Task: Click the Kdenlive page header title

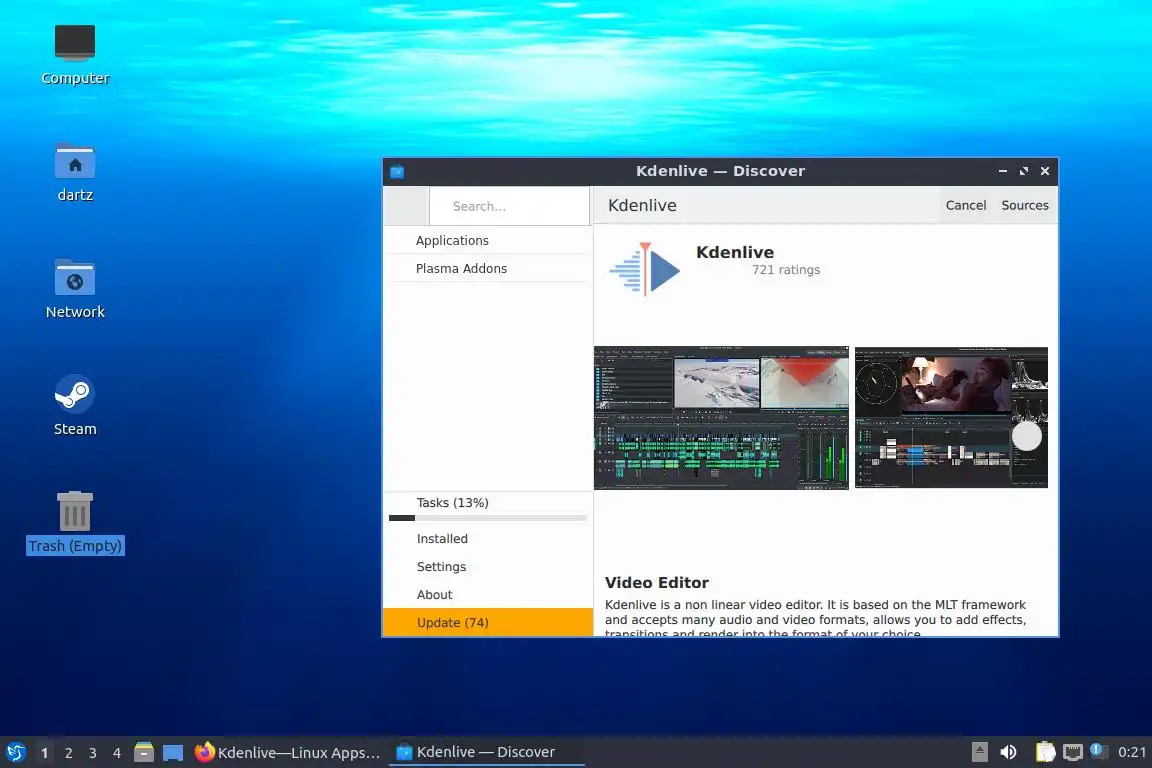Action: [642, 205]
